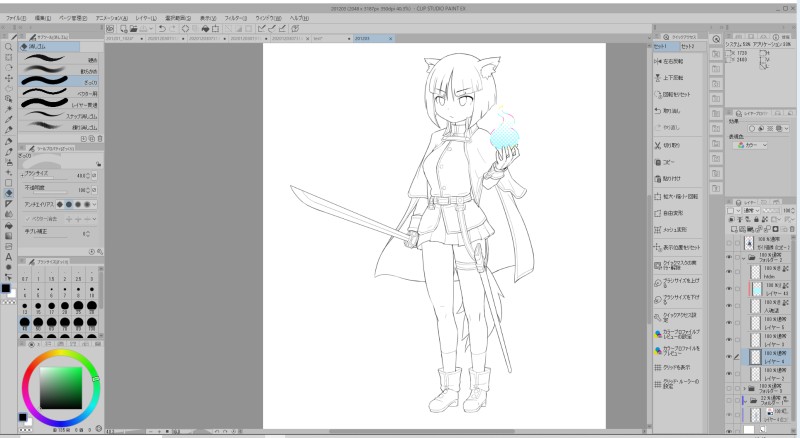Select the 硬め eraser sub tool
This screenshot has width=800, height=438.
tap(60, 59)
